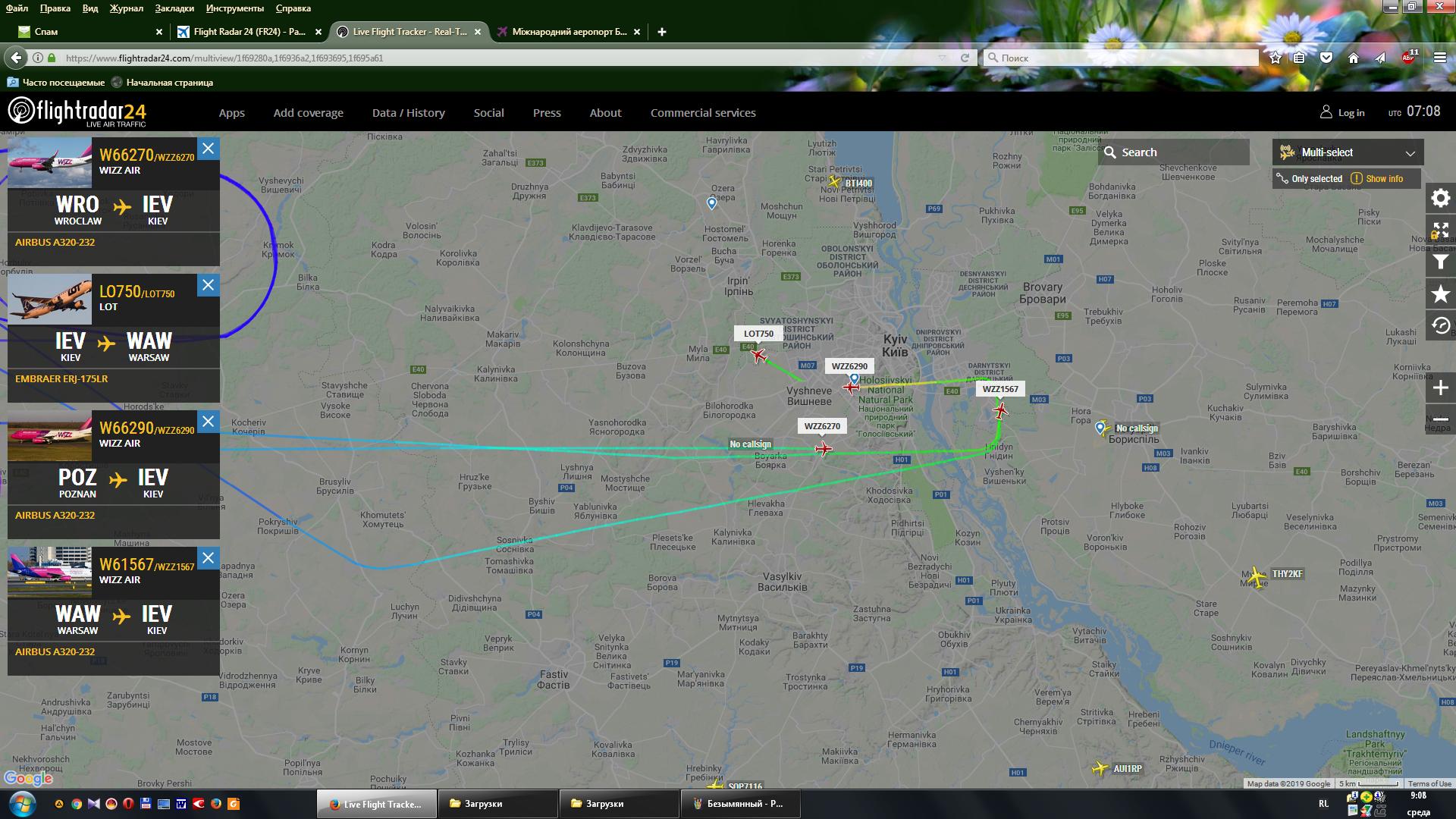Open the flight filter funnel
The image size is (1456, 819).
[x=1440, y=262]
